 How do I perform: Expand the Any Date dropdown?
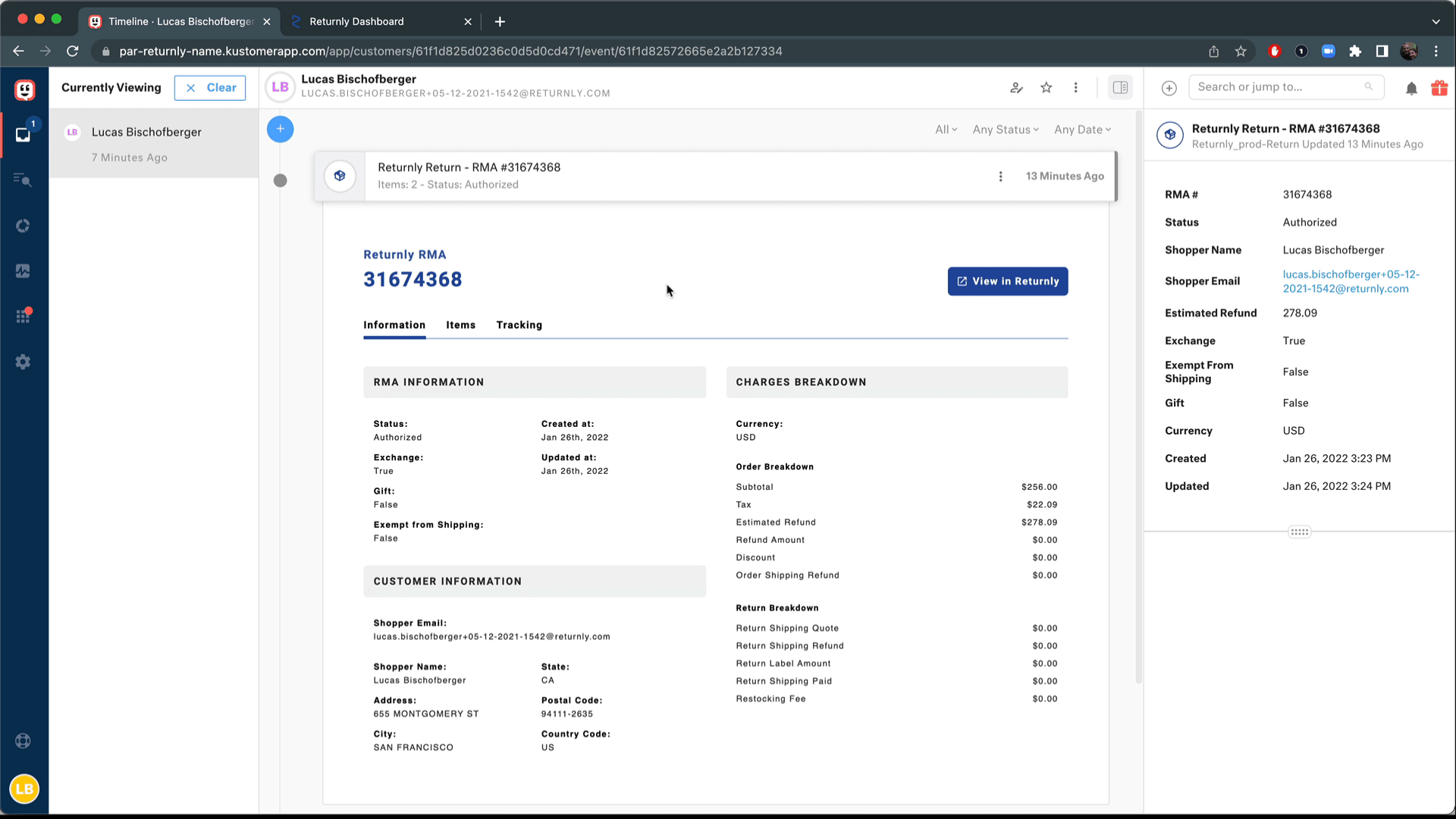[x=1082, y=130]
